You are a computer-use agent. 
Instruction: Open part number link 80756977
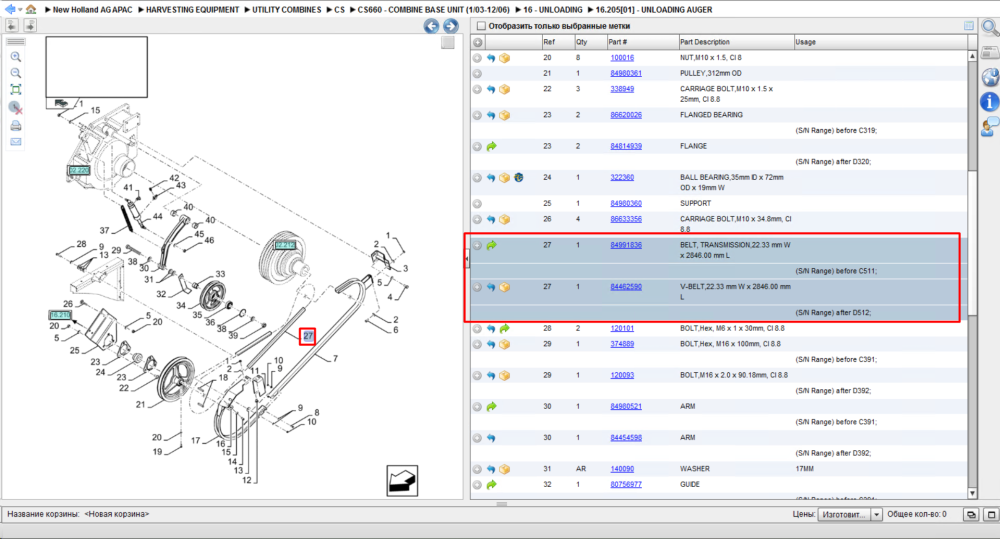coord(626,484)
